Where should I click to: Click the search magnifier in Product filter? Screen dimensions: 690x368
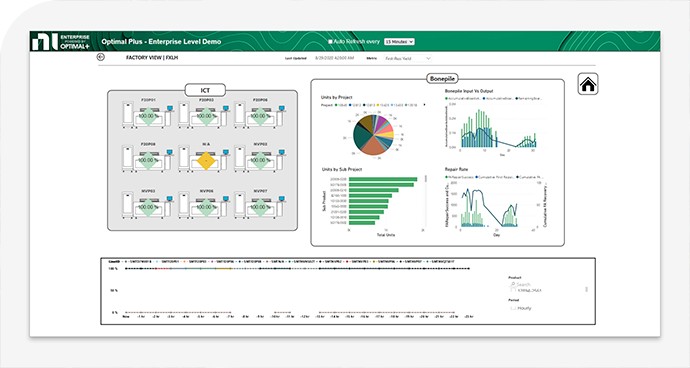(x=513, y=284)
